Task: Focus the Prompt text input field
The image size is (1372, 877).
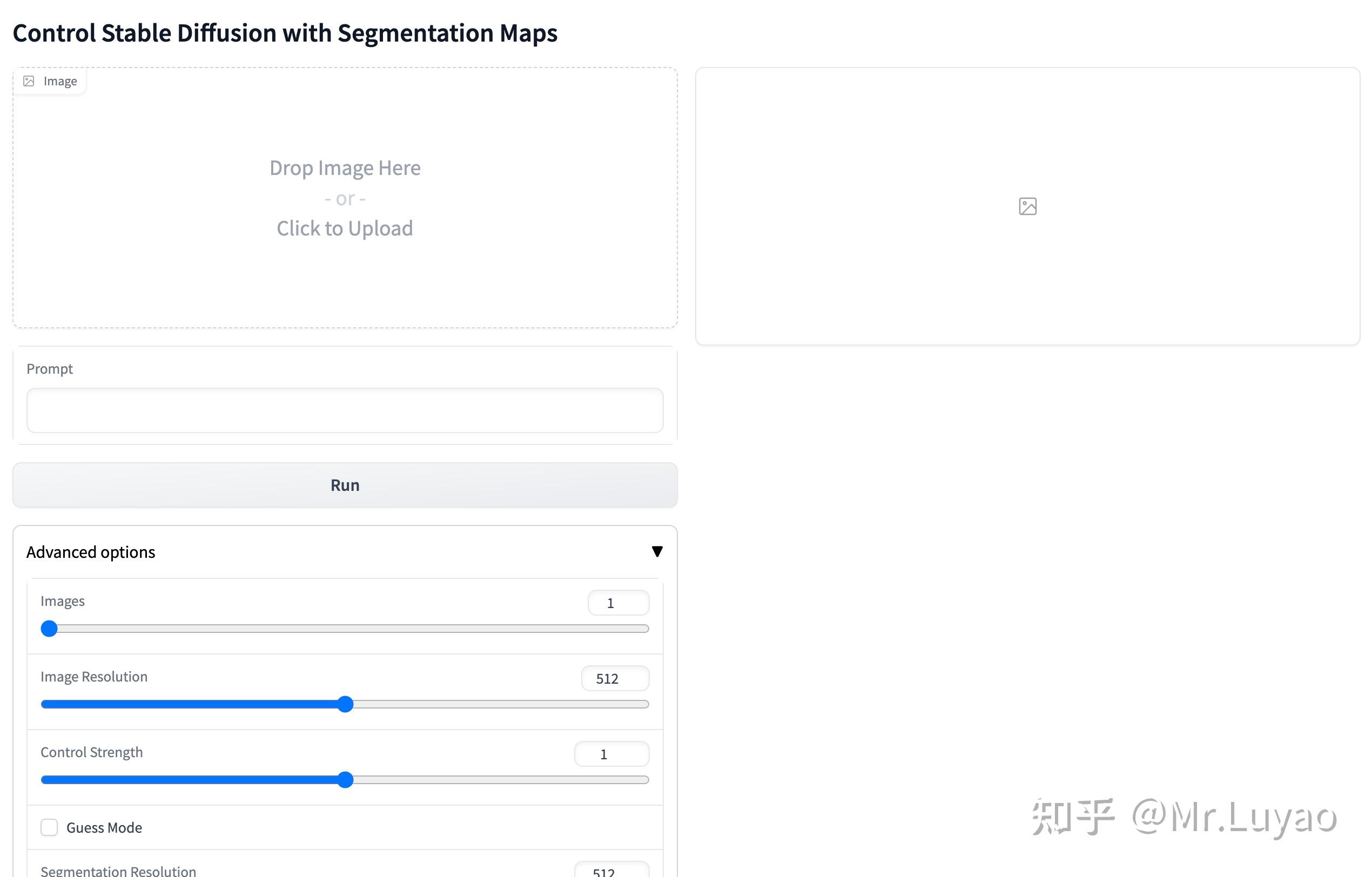Action: tap(345, 410)
